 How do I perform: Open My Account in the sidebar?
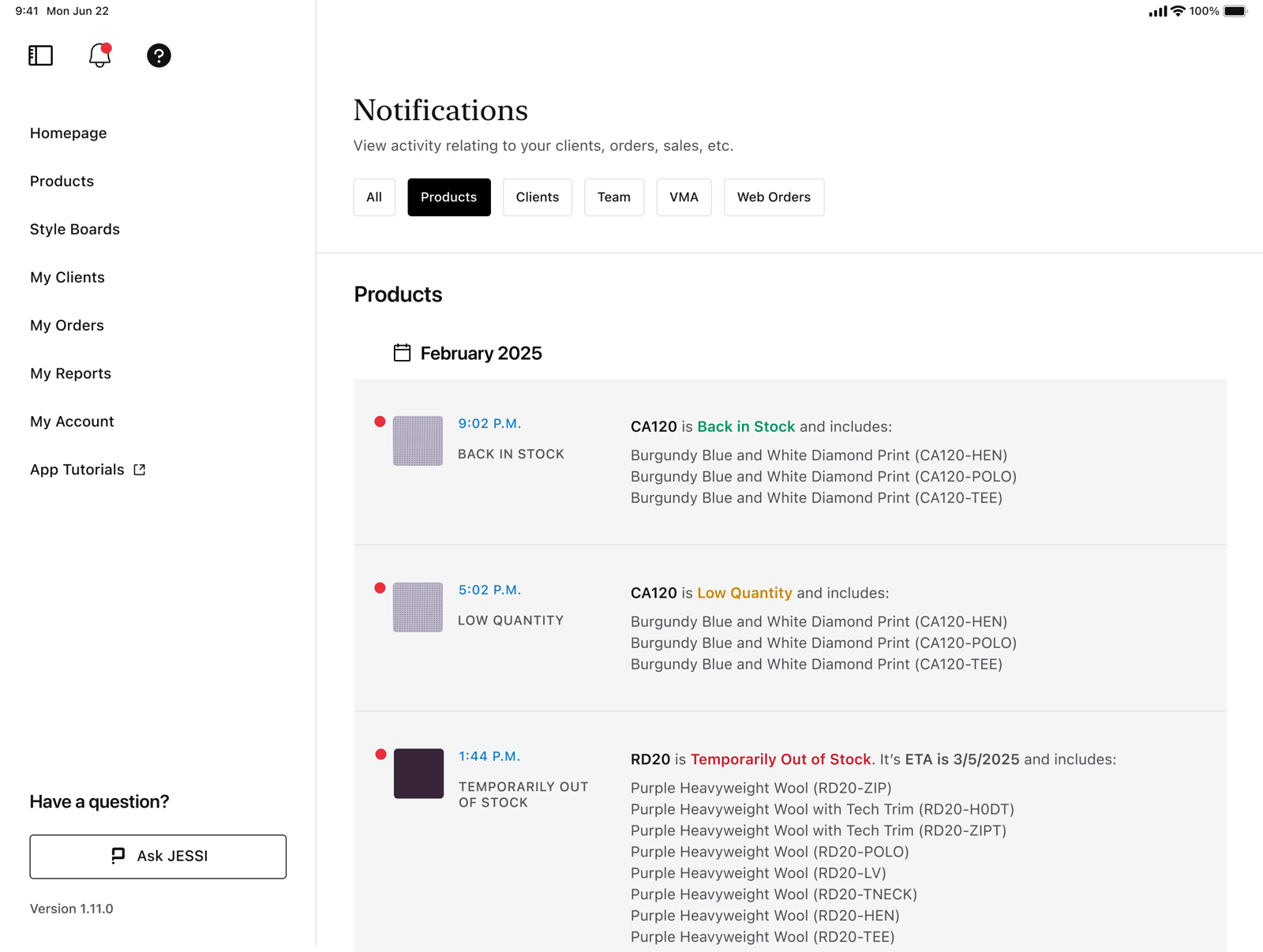pos(72,422)
